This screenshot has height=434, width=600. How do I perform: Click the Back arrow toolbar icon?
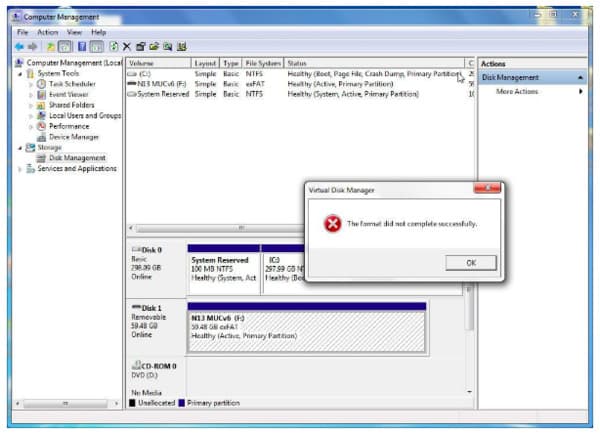pyautogui.click(x=19, y=47)
